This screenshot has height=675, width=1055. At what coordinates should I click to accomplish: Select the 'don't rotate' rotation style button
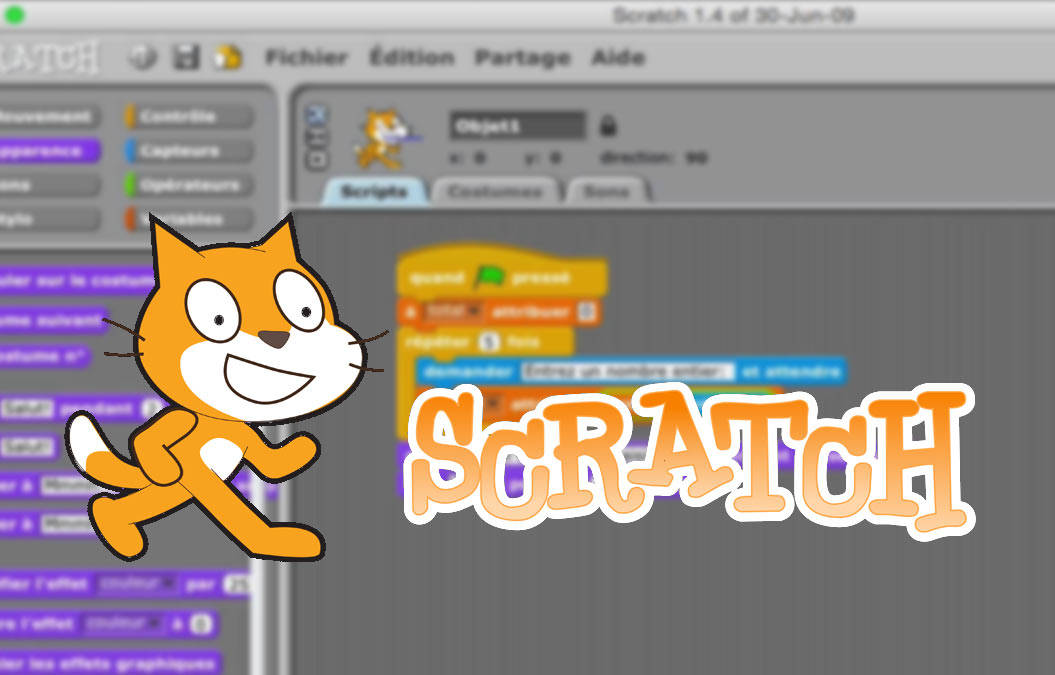pyautogui.click(x=316, y=159)
